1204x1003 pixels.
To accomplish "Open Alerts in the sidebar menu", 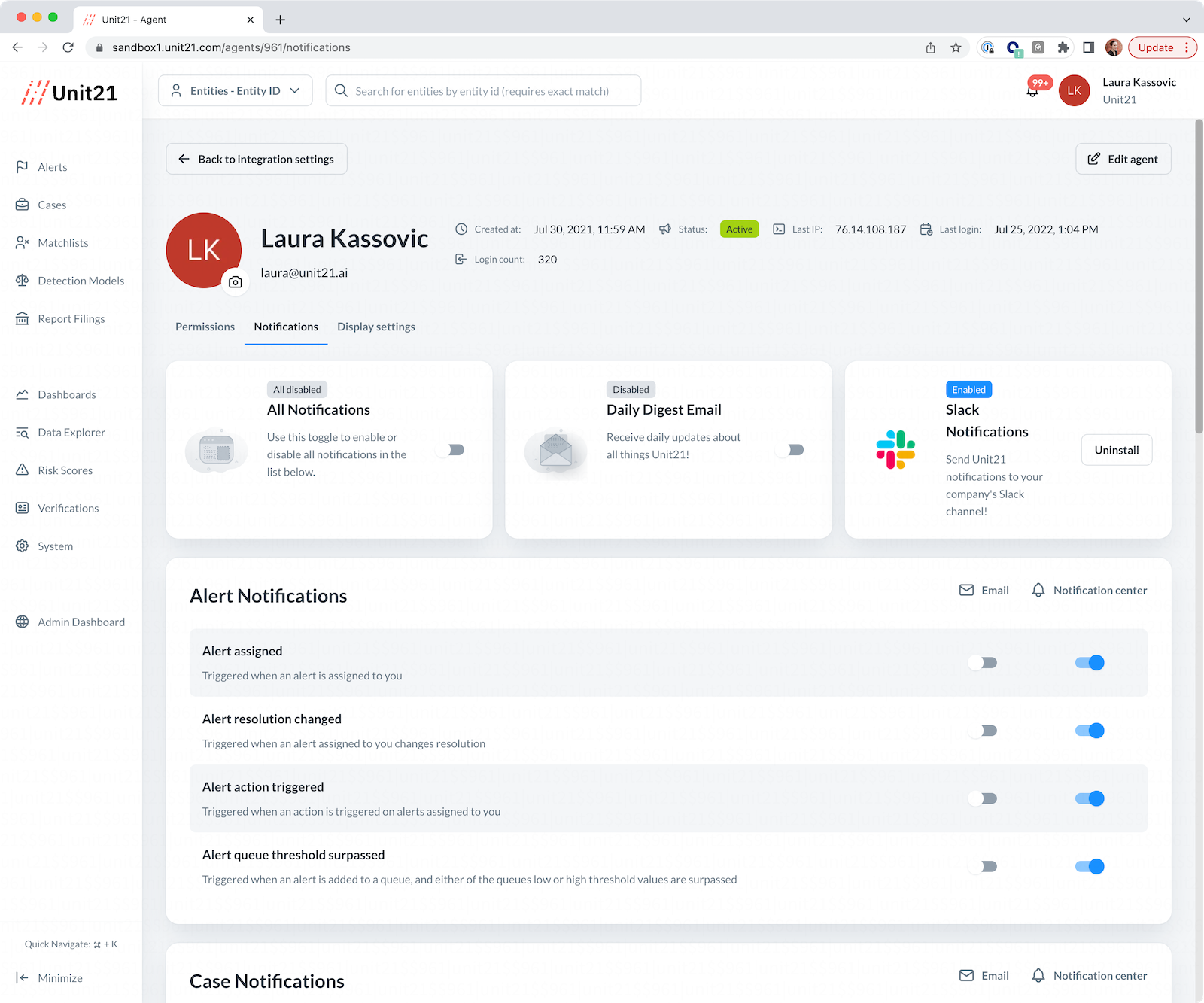I will click(x=53, y=167).
